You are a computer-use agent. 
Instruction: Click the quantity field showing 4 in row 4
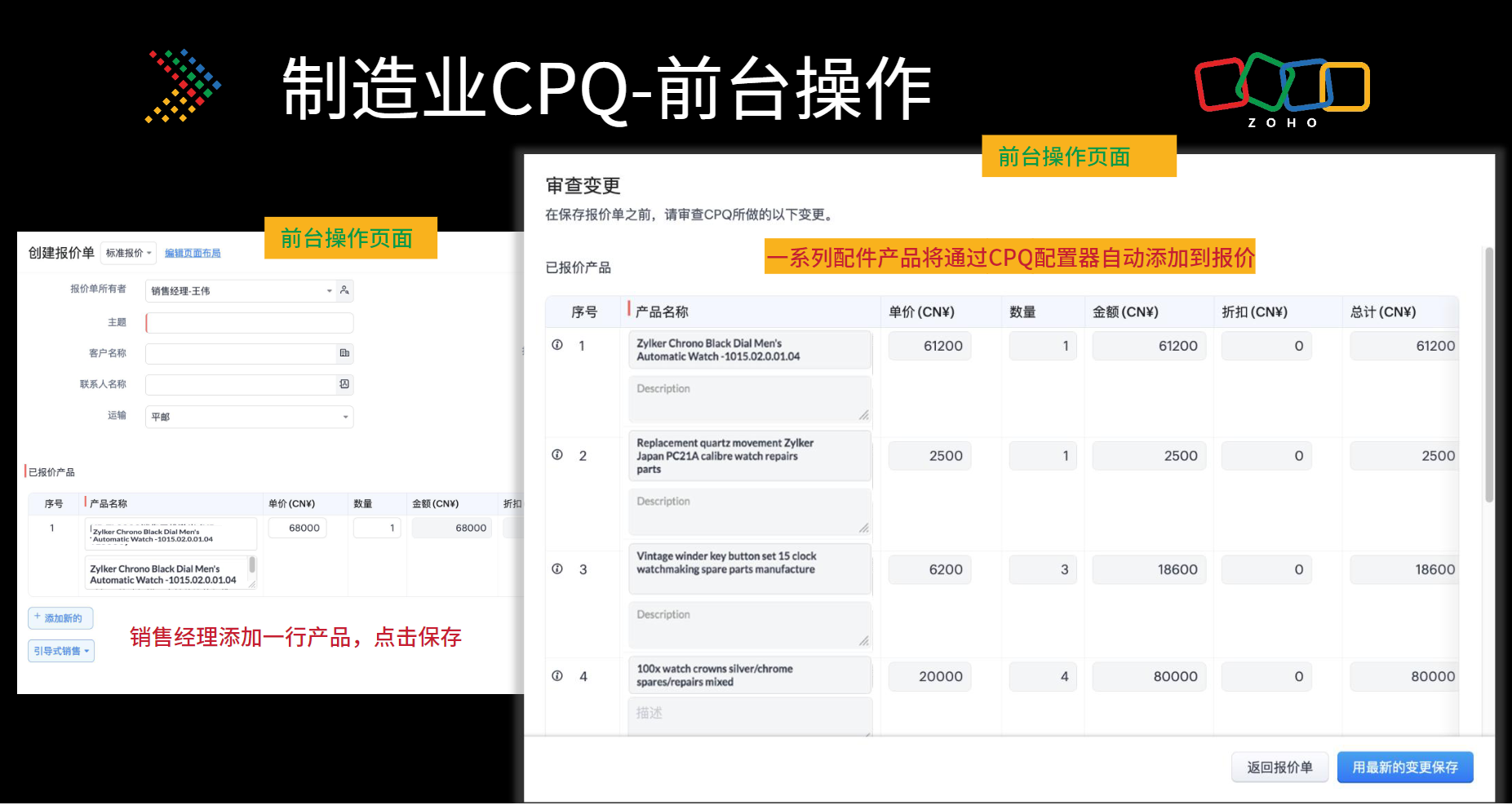(1043, 676)
